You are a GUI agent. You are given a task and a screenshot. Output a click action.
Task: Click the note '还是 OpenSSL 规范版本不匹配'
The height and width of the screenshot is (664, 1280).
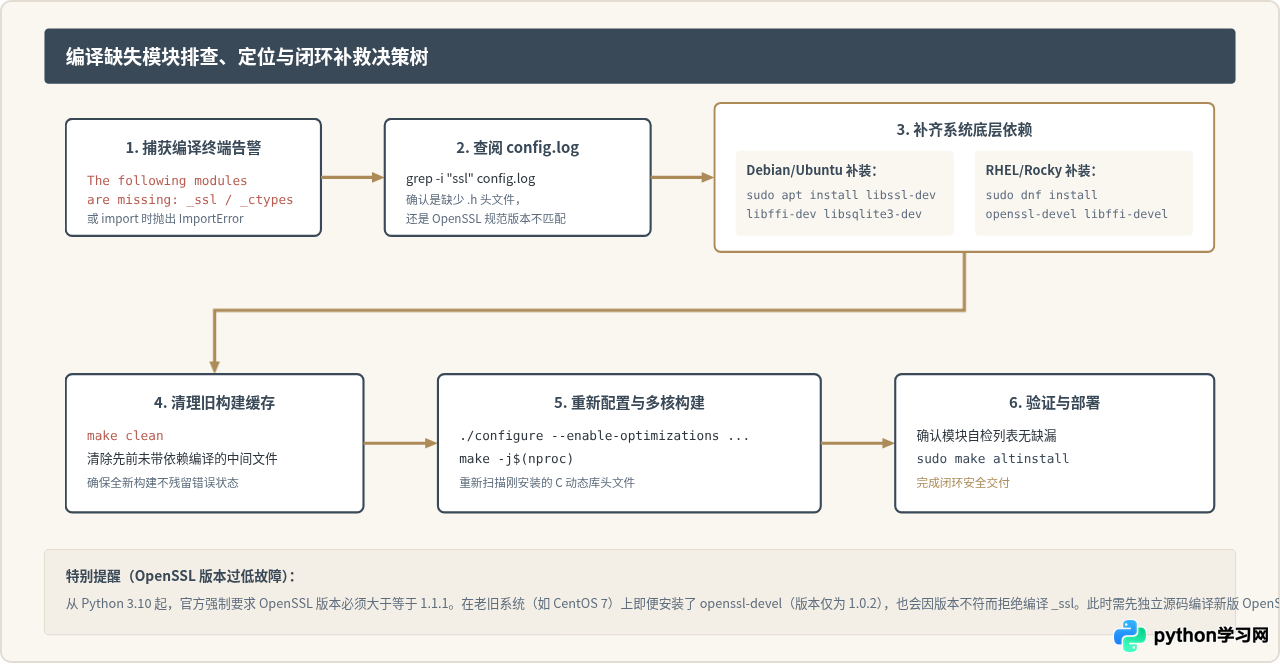(x=486, y=218)
